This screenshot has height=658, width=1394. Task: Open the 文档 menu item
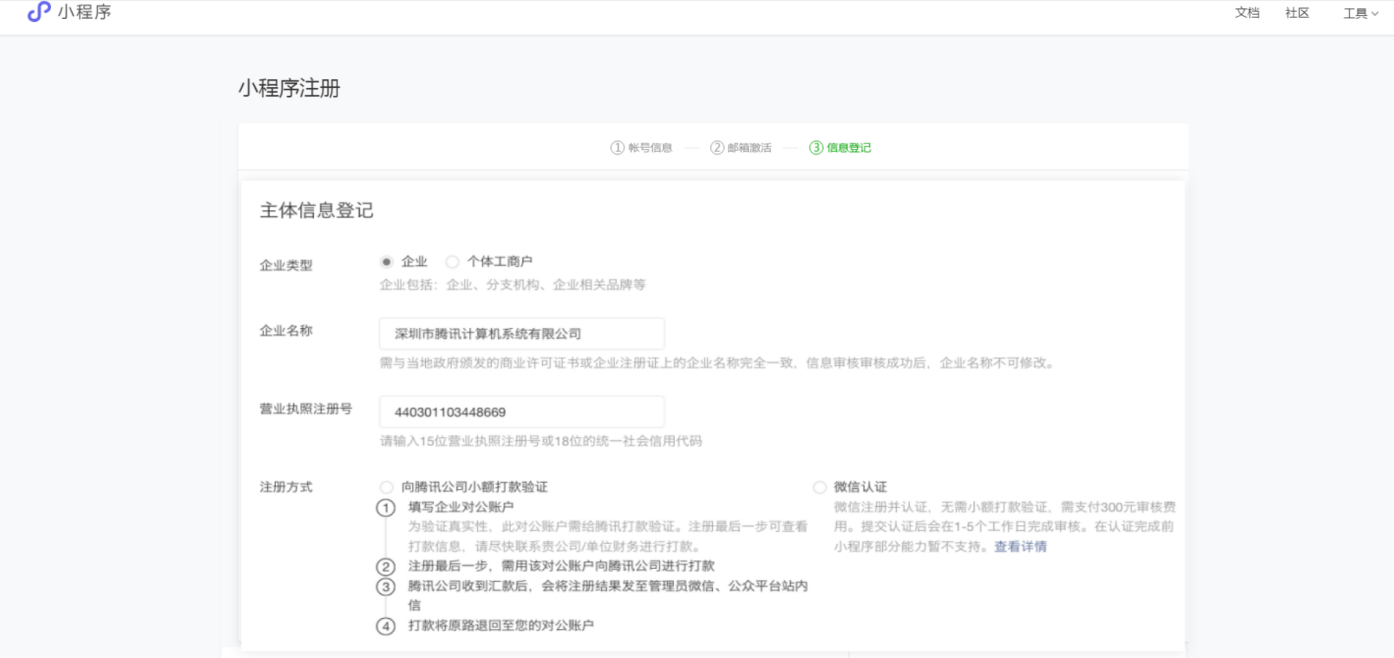pos(1247,13)
